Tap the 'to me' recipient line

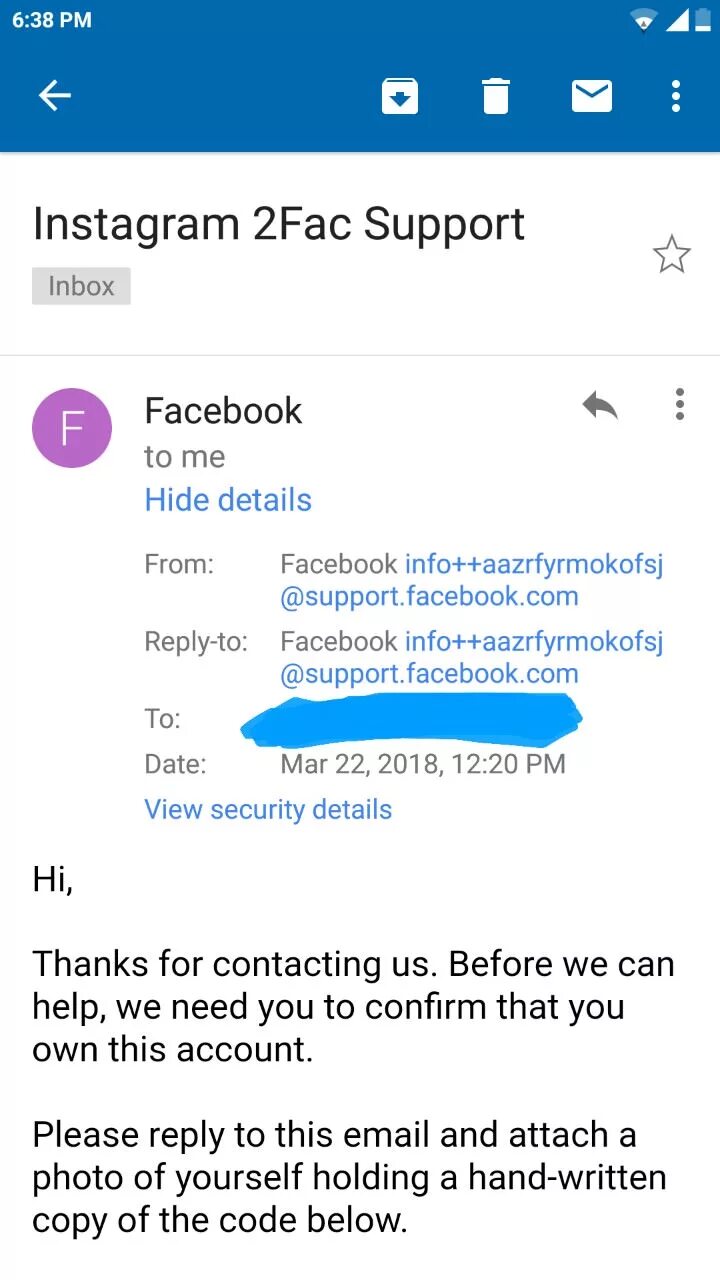(184, 457)
